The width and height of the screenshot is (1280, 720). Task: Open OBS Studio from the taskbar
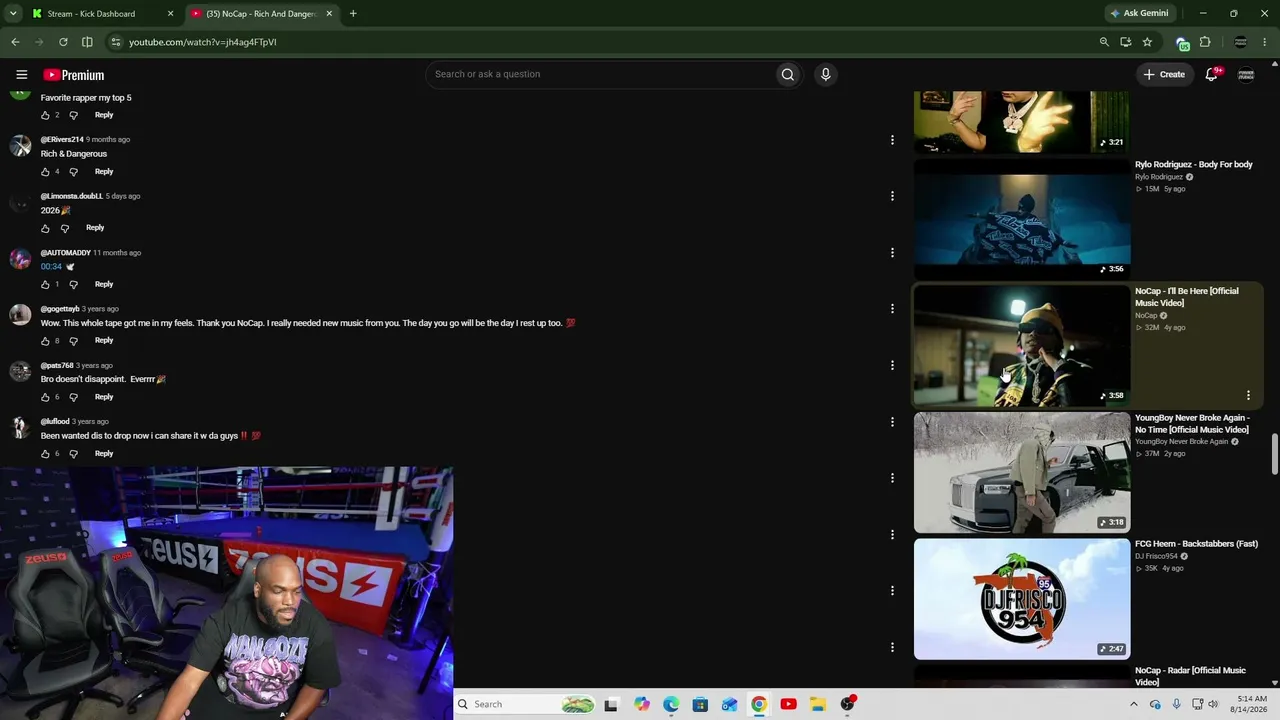(847, 704)
